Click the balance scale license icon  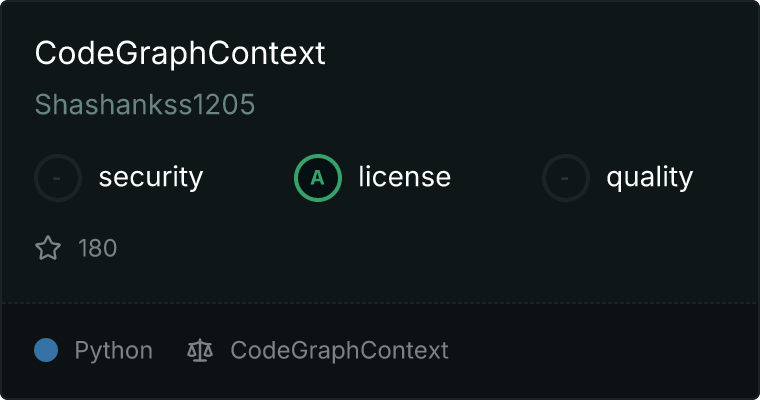point(200,351)
